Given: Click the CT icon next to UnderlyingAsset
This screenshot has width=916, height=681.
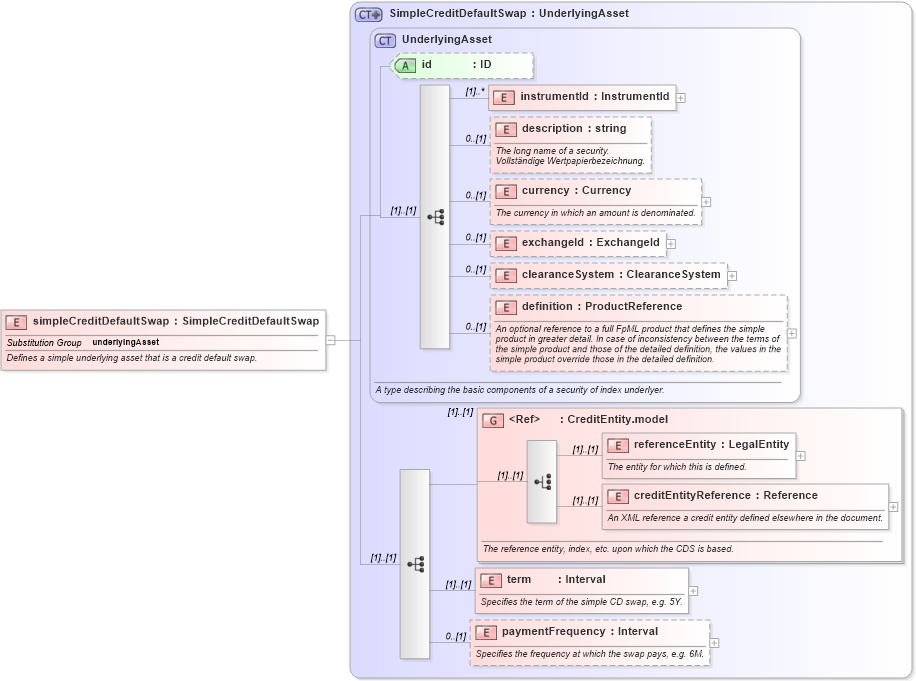Looking at the screenshot, I should coord(385,41).
